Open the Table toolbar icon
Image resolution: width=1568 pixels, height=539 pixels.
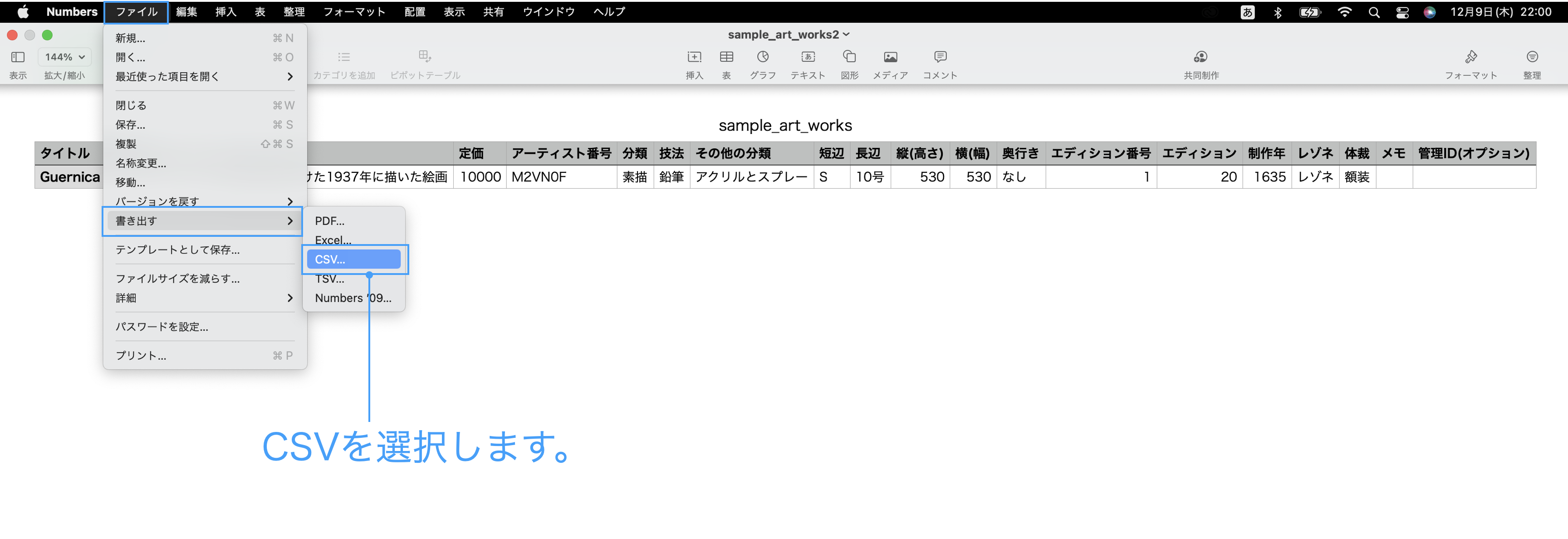[726, 57]
